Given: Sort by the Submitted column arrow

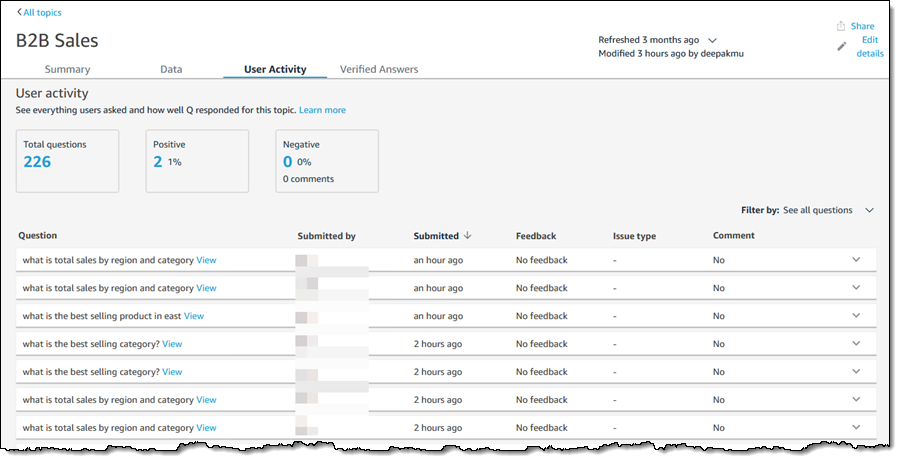Looking at the screenshot, I should [x=467, y=235].
